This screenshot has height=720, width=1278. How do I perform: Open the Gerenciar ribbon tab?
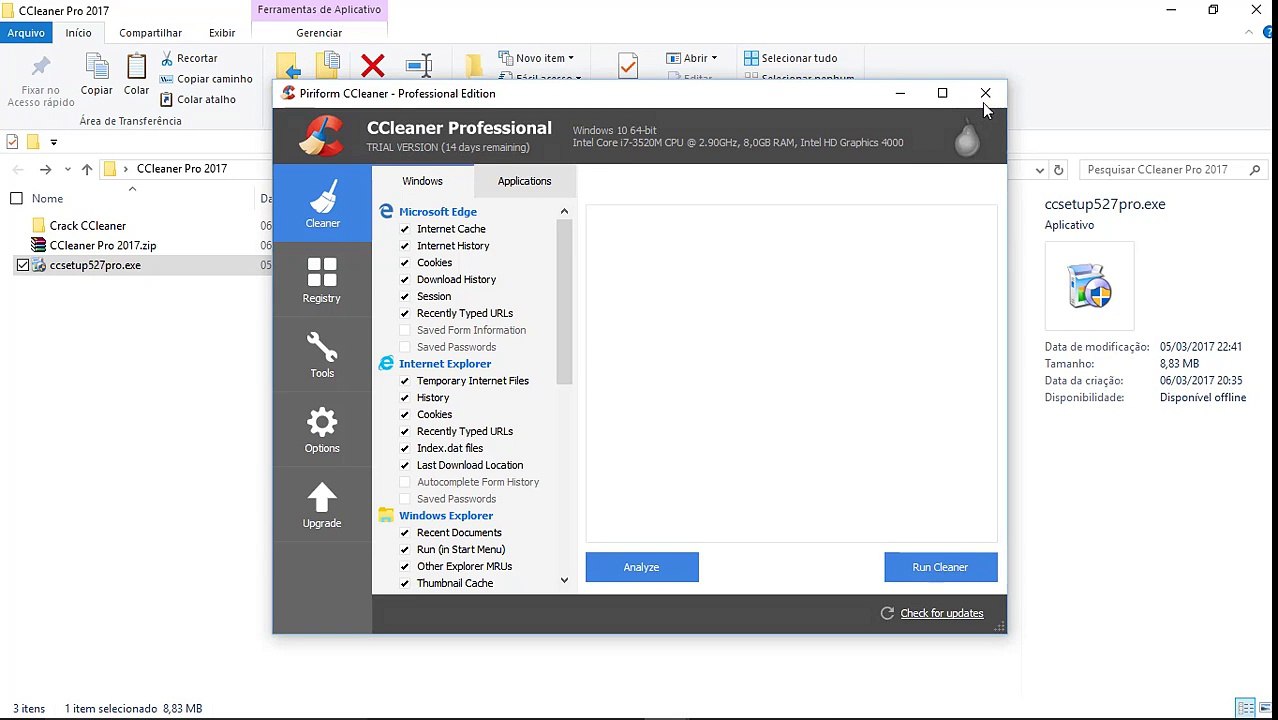(x=319, y=33)
